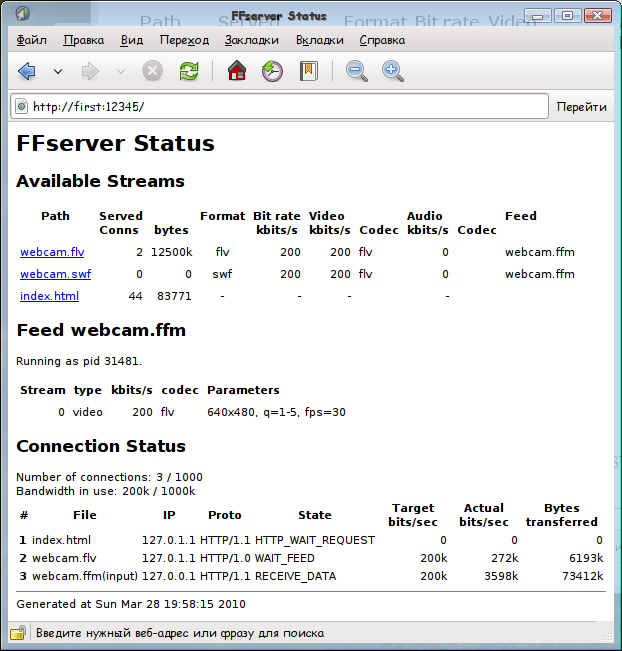Open the history clock icon
The height and width of the screenshot is (651, 622).
(x=272, y=71)
